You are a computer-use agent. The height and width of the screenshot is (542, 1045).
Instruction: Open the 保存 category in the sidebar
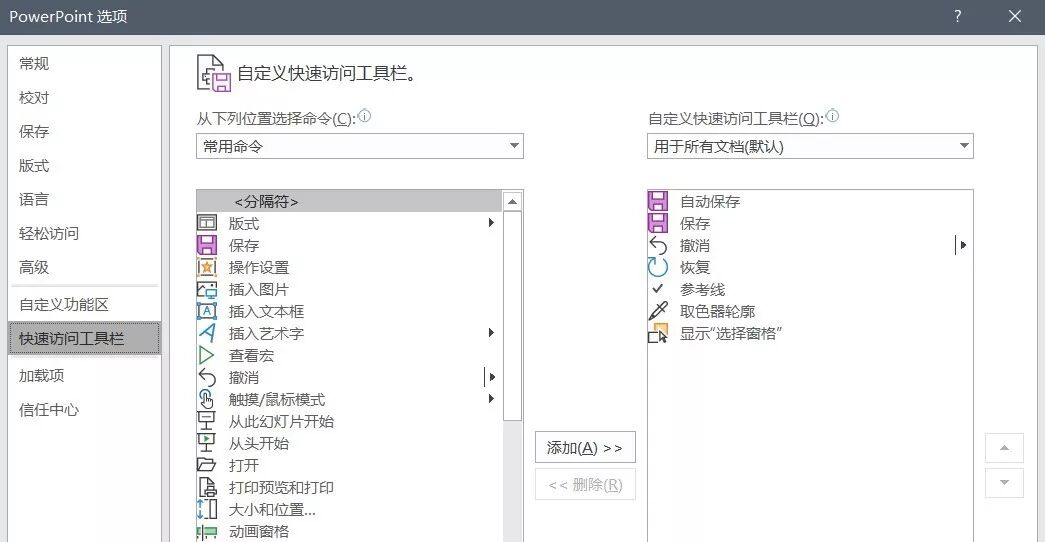[x=84, y=131]
